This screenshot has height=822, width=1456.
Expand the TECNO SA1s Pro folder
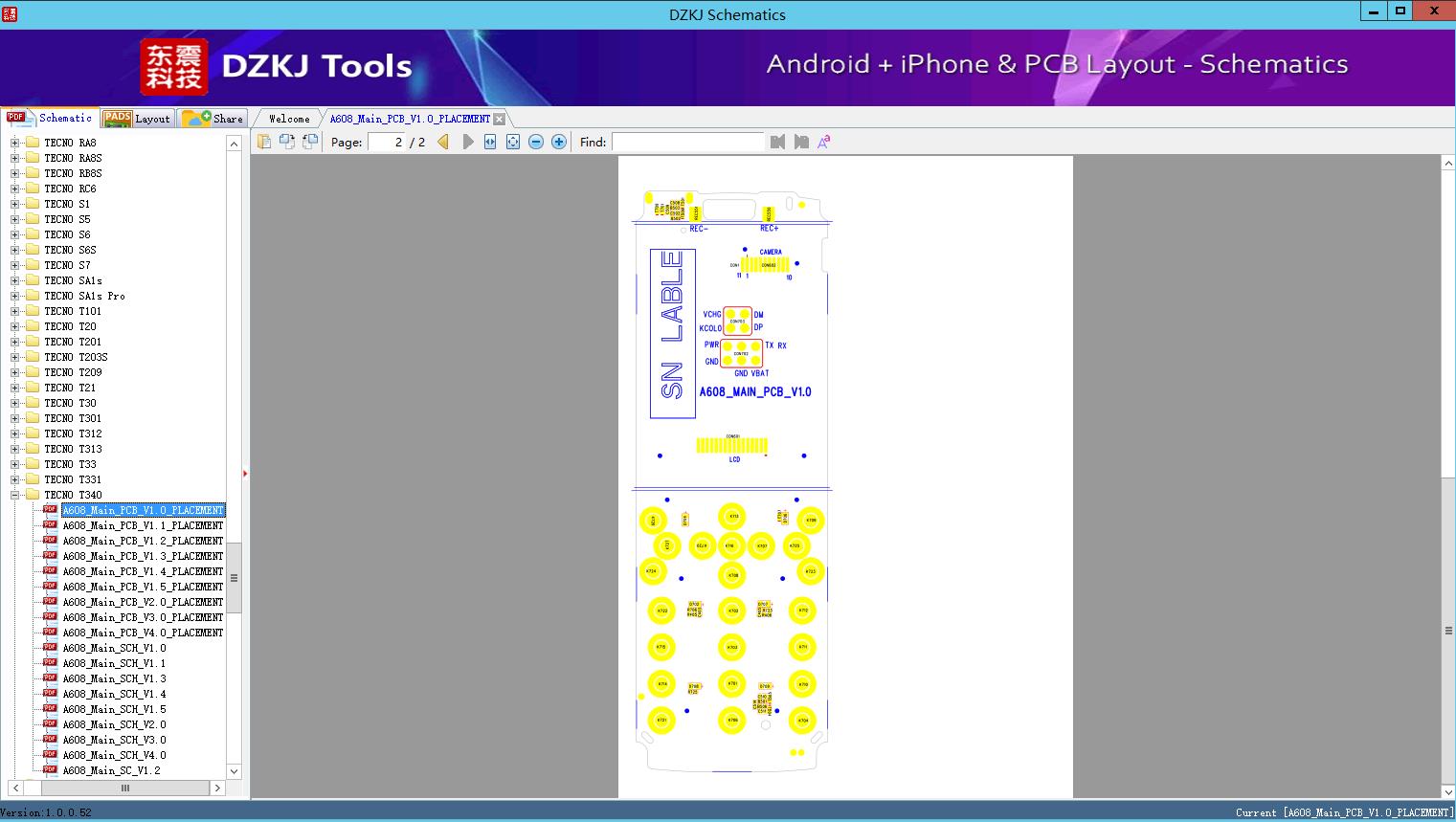pyautogui.click(x=14, y=296)
